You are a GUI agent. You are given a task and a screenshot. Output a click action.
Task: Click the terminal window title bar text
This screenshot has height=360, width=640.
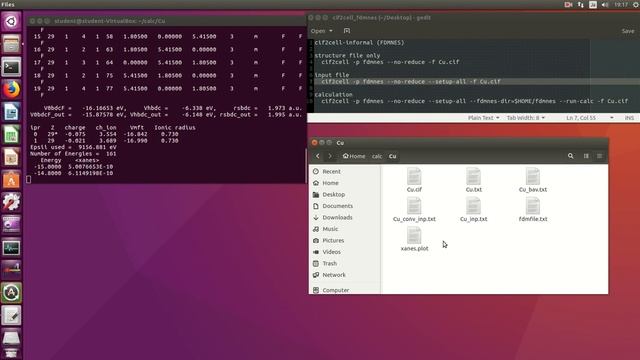(109, 21)
